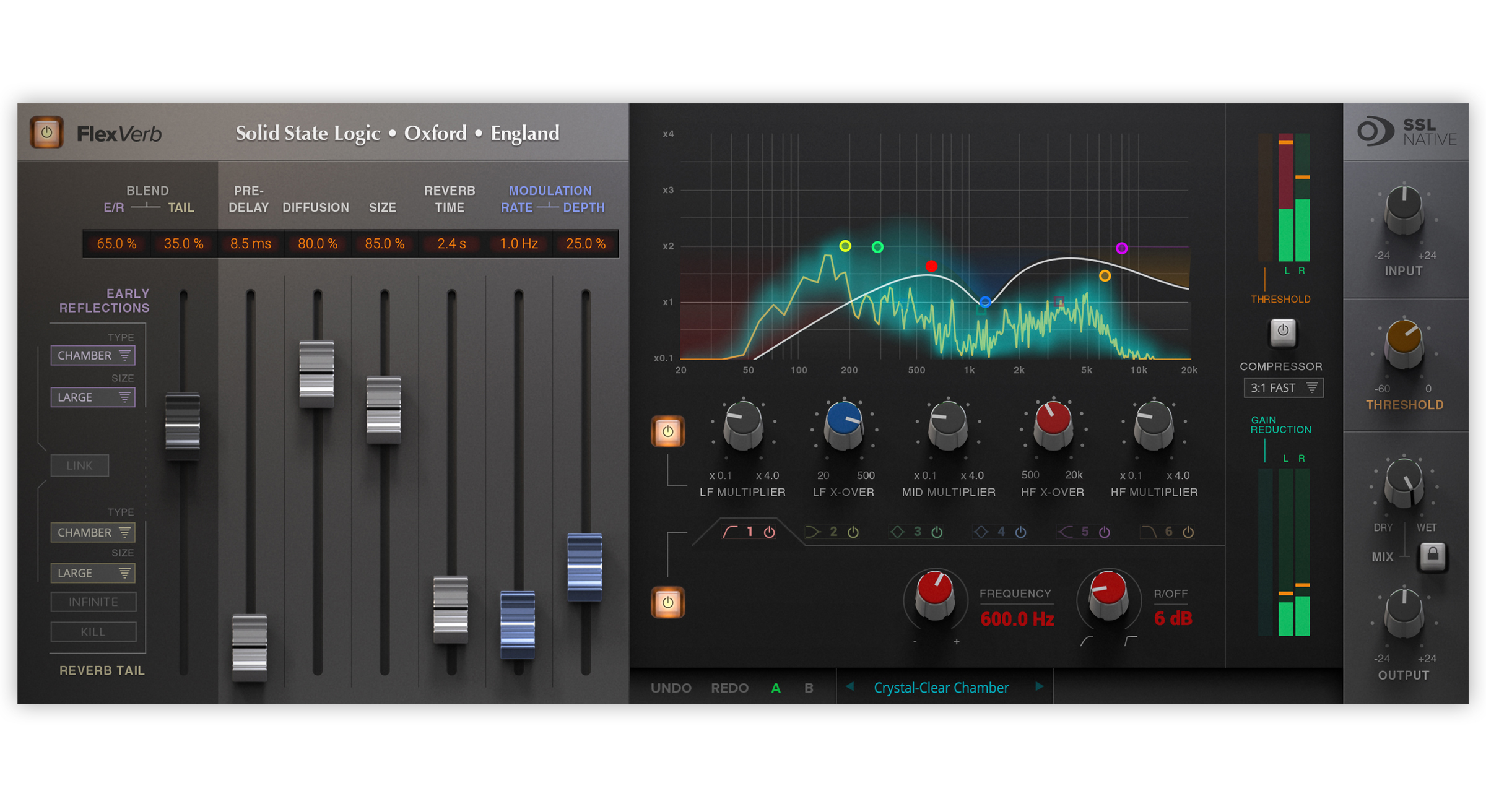Image resolution: width=1486 pixels, height=812 pixels.
Task: Click the orange EQ node on graph
Action: point(1105,275)
